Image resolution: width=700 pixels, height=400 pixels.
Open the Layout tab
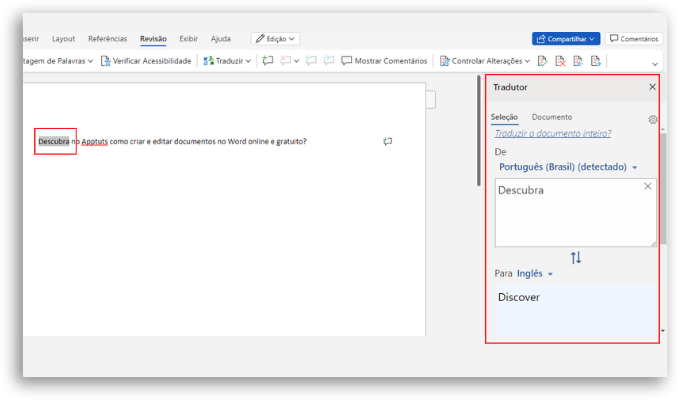click(63, 39)
